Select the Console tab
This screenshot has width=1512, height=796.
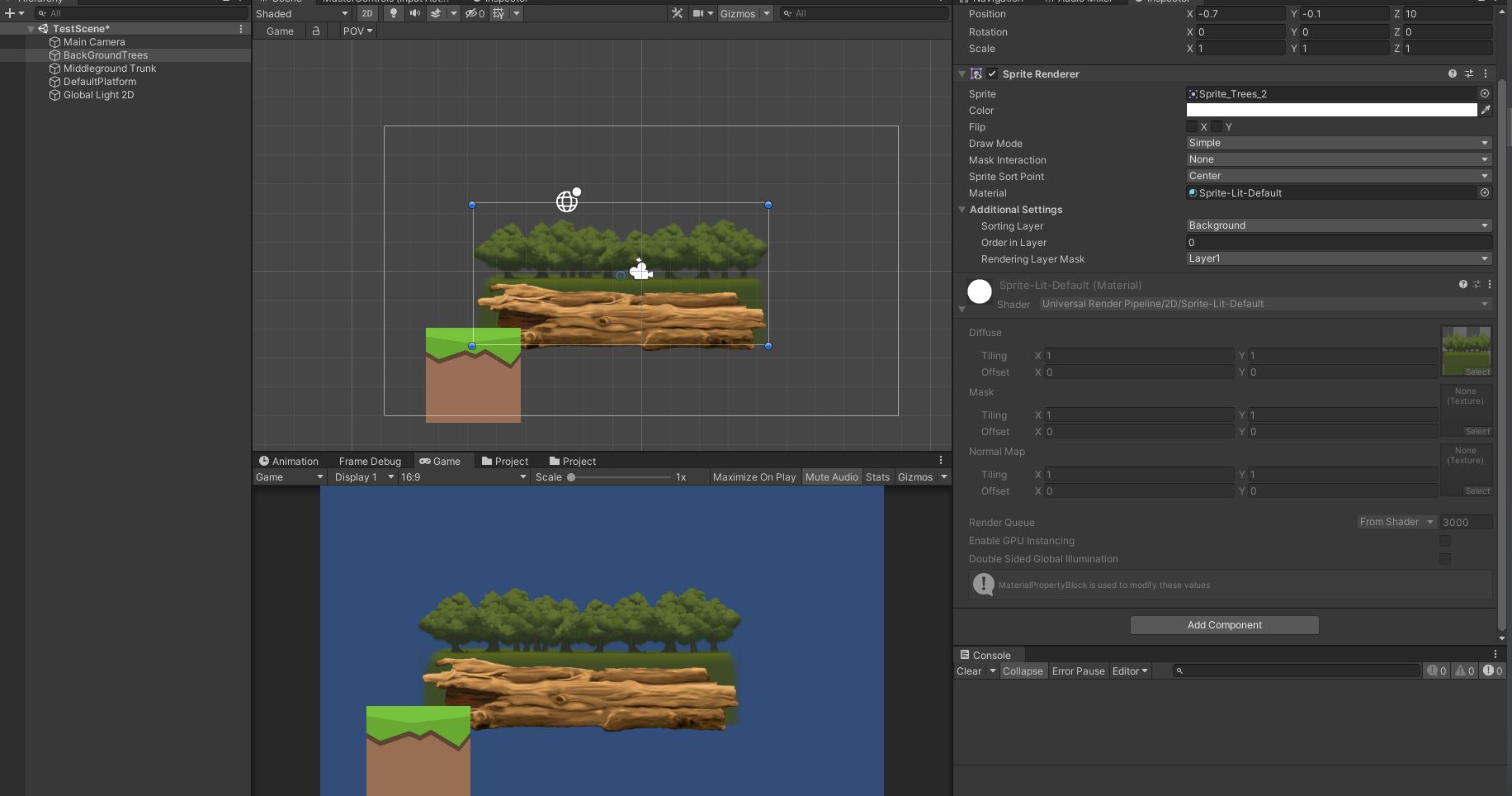pyautogui.click(x=985, y=655)
